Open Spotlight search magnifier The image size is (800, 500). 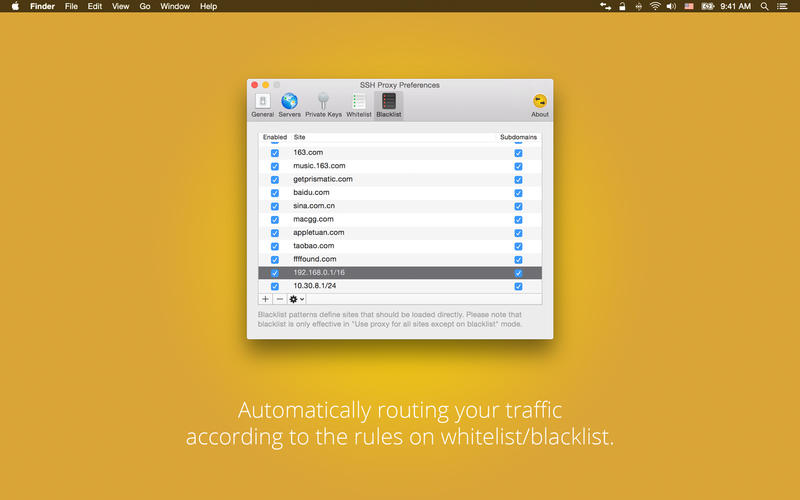(x=765, y=6)
